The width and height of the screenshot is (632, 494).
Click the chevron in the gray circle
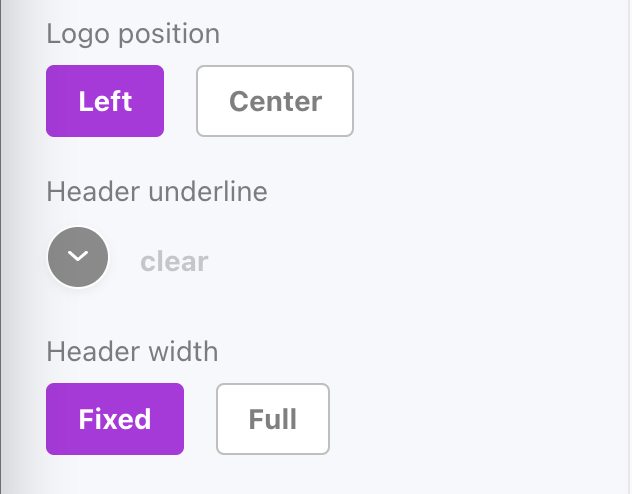tap(78, 258)
